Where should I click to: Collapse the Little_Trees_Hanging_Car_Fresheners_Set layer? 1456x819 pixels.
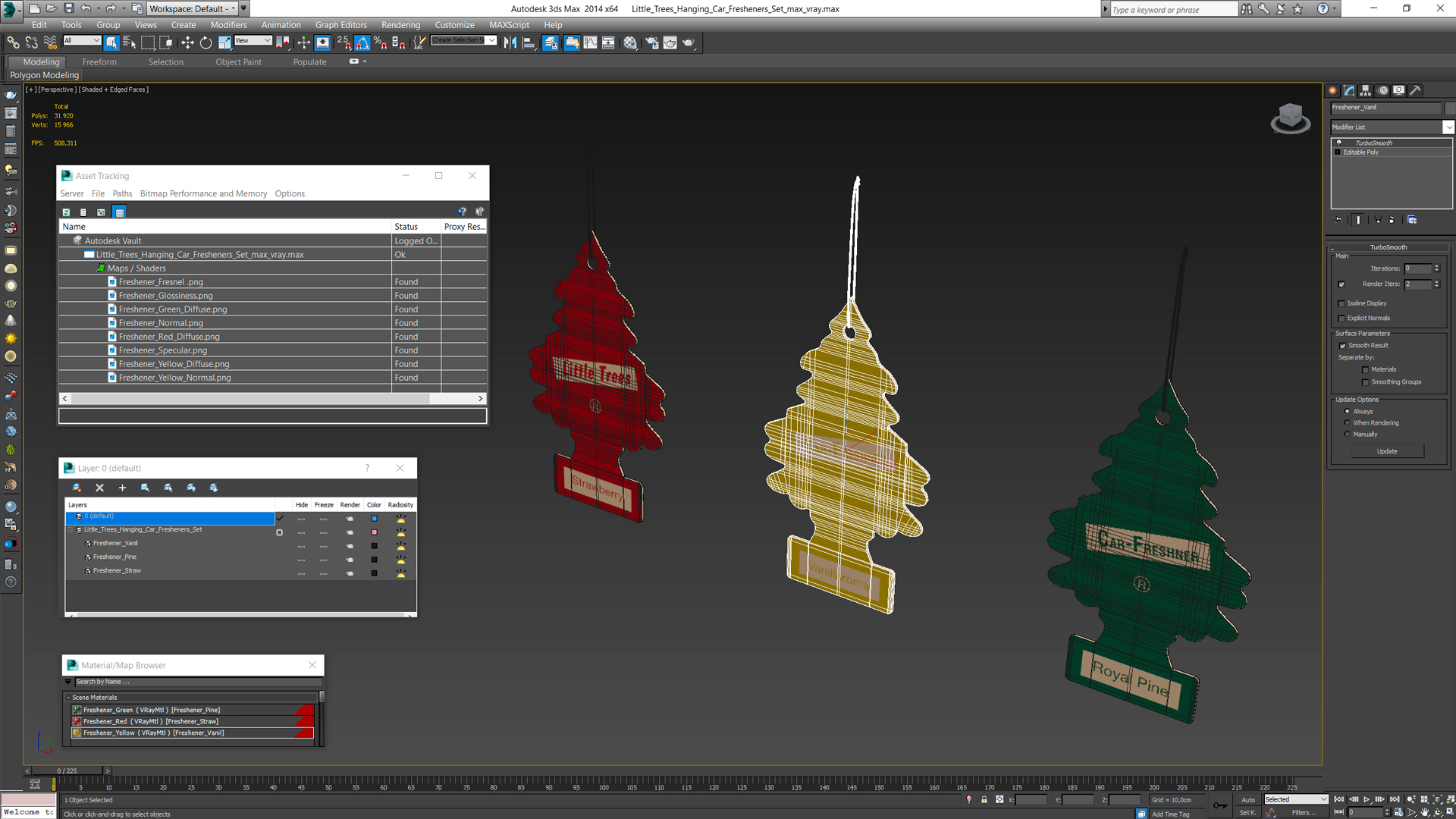(71, 530)
